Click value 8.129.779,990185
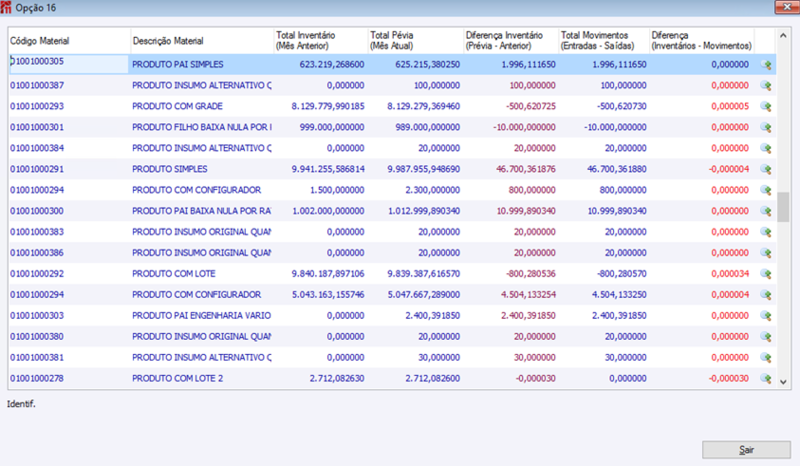800x466 pixels. pos(328,106)
